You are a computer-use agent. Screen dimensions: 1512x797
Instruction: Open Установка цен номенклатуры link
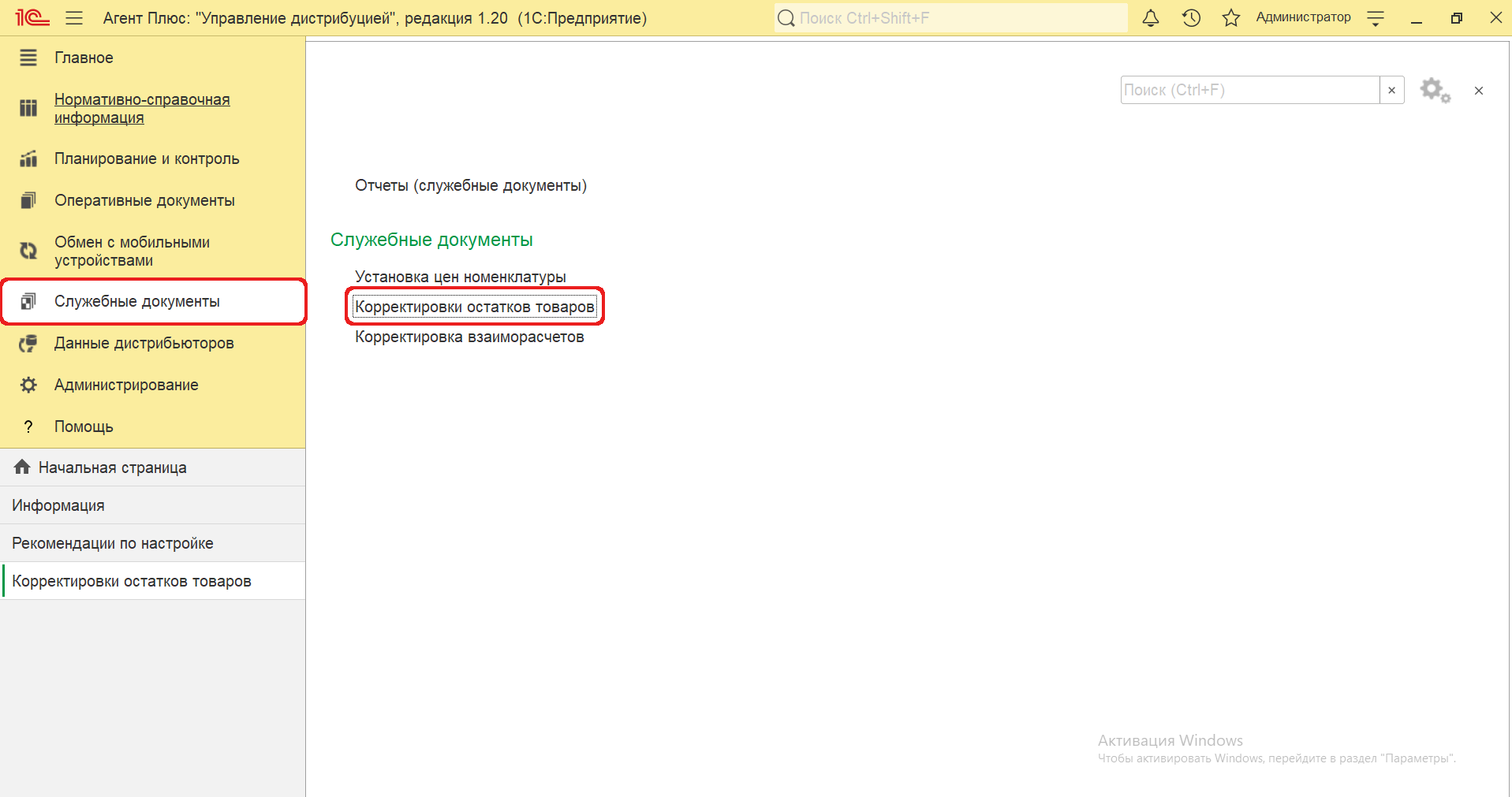pos(460,277)
